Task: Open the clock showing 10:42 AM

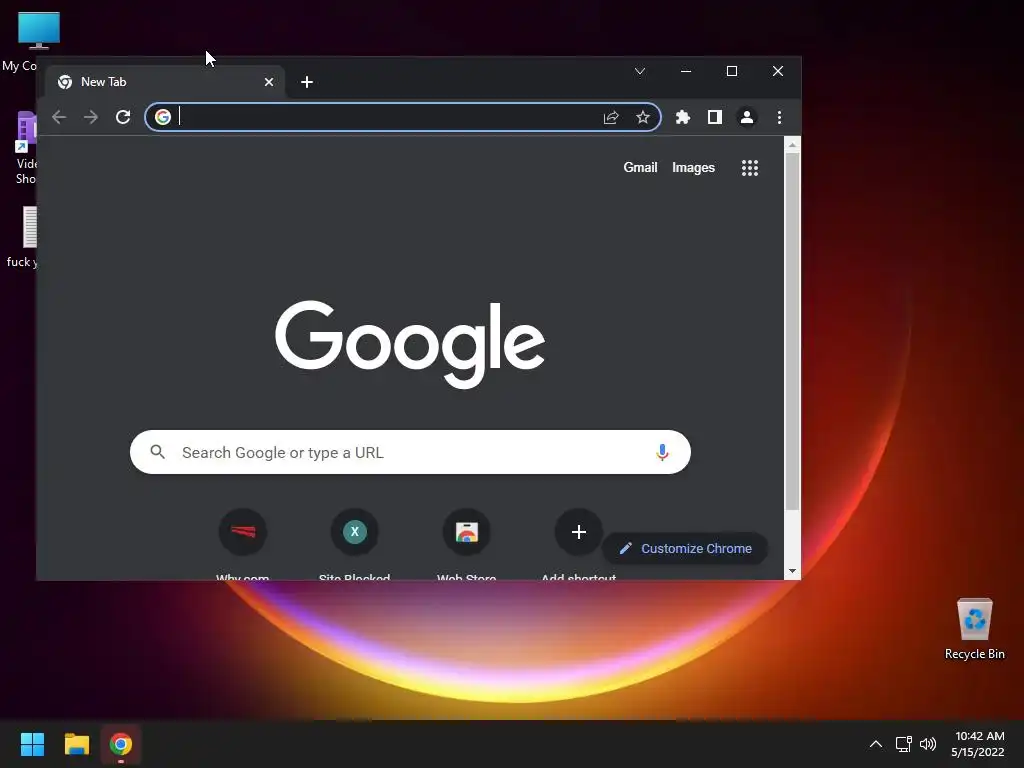Action: click(978, 744)
